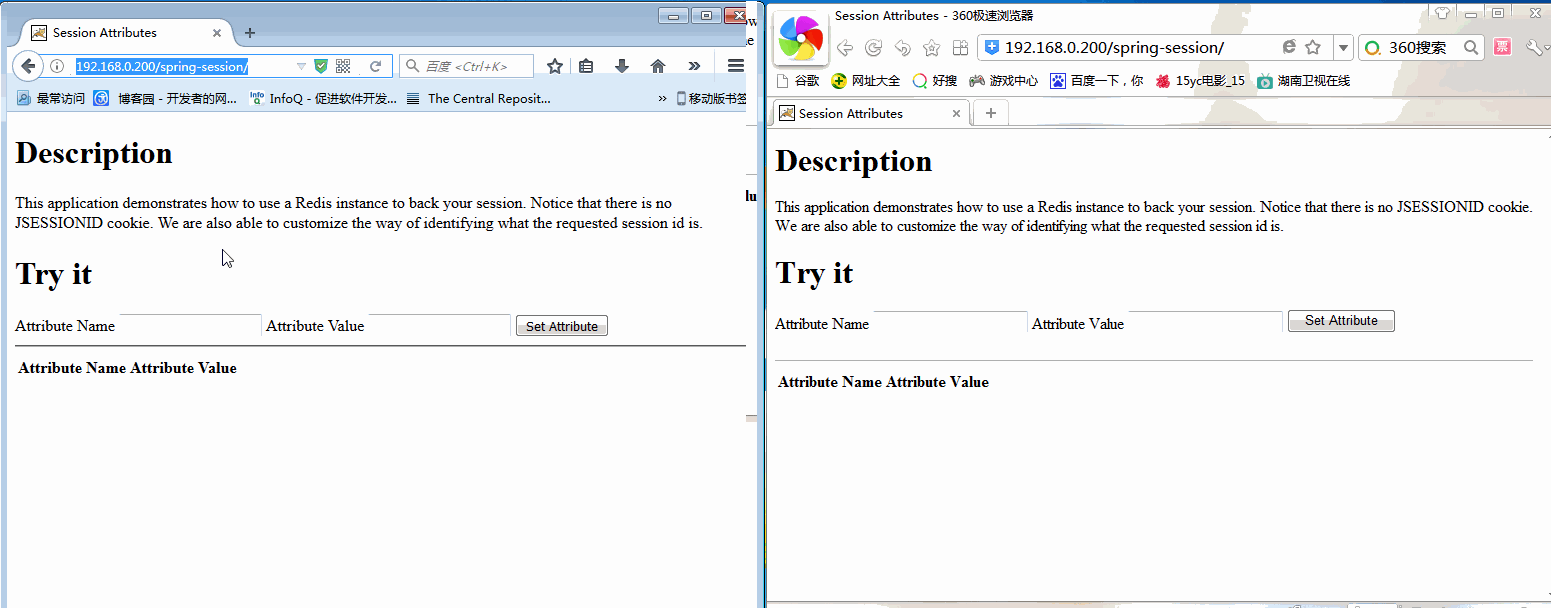Open the Firefox hamburger menu

point(736,66)
